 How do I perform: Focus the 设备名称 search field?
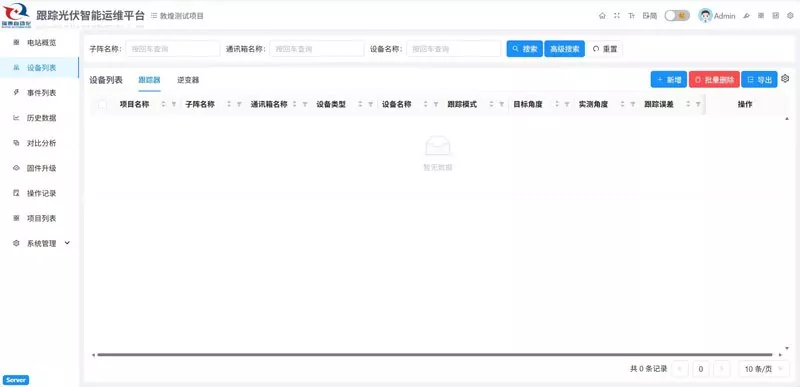(x=454, y=49)
